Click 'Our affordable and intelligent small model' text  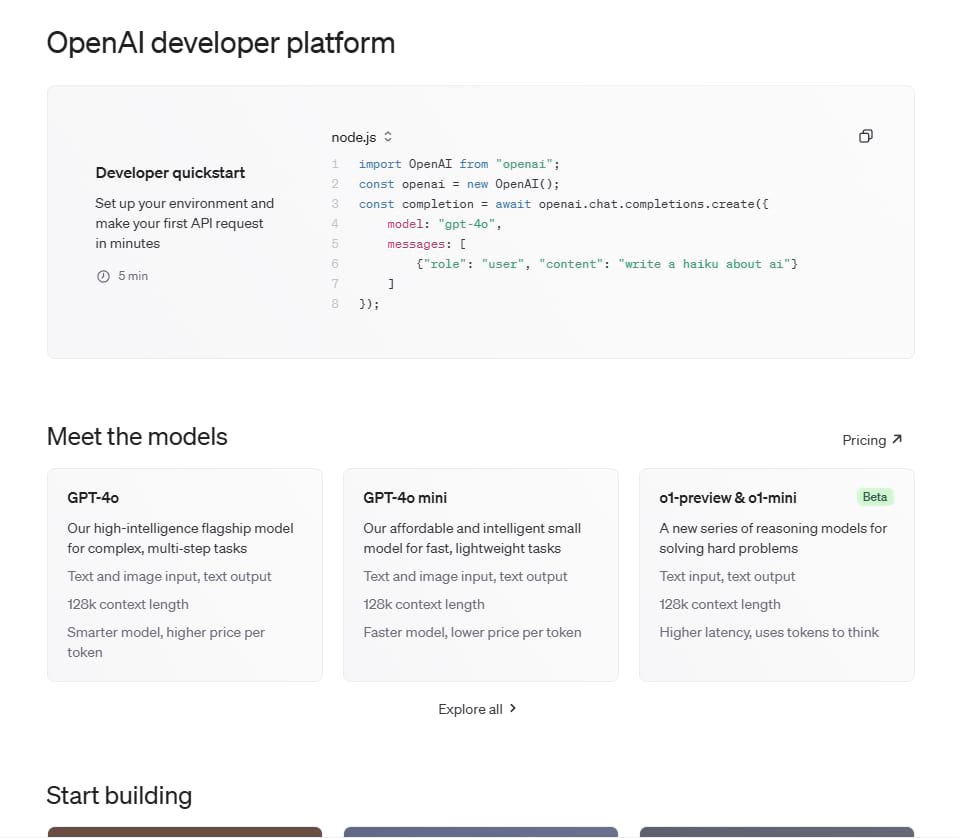click(x=472, y=538)
